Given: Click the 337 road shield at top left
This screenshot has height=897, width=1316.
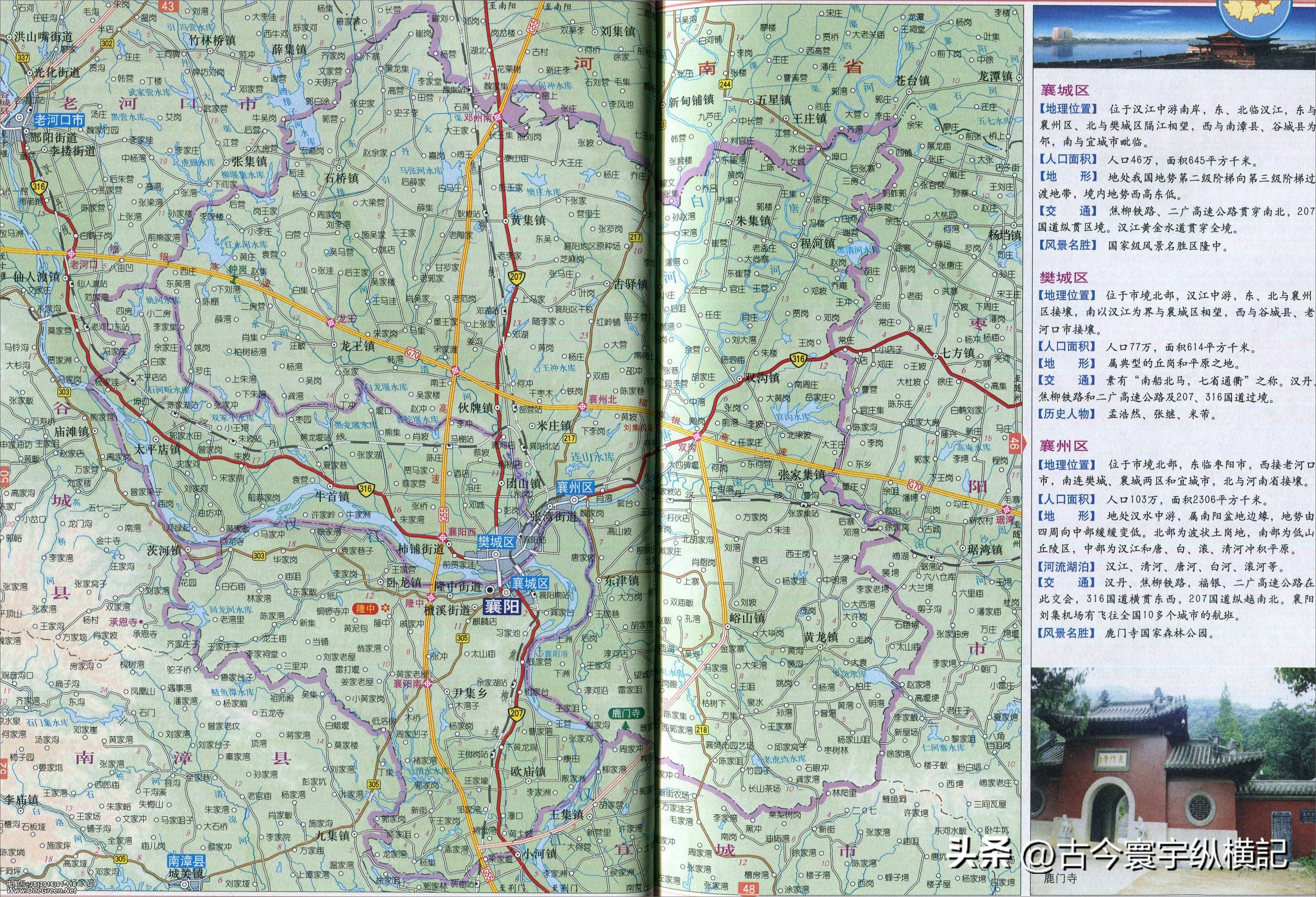Looking at the screenshot, I should click(x=23, y=58).
